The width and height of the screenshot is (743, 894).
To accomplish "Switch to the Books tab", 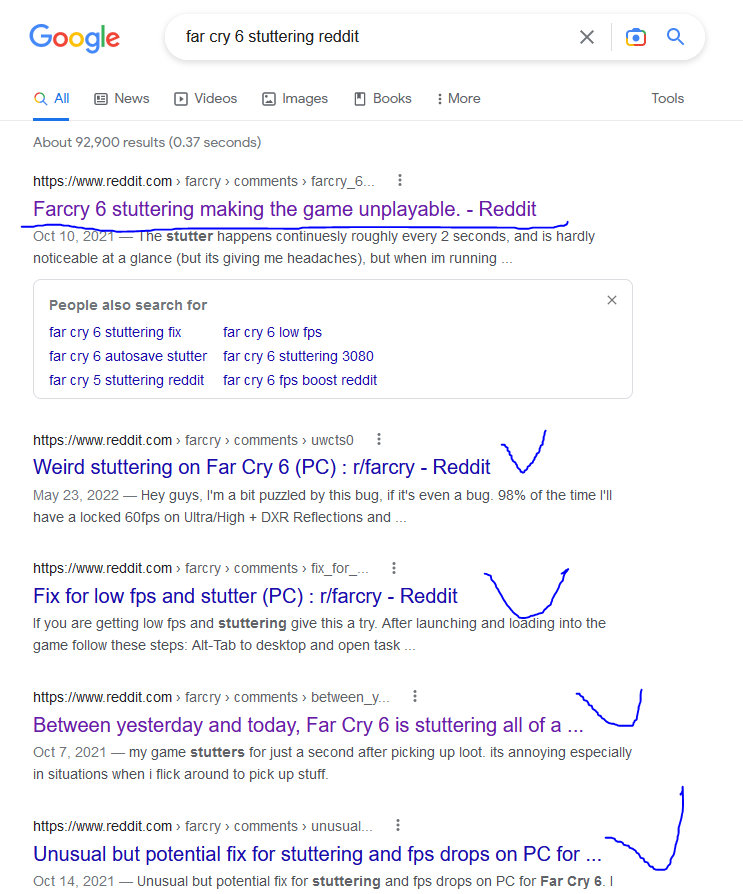I will (382, 98).
